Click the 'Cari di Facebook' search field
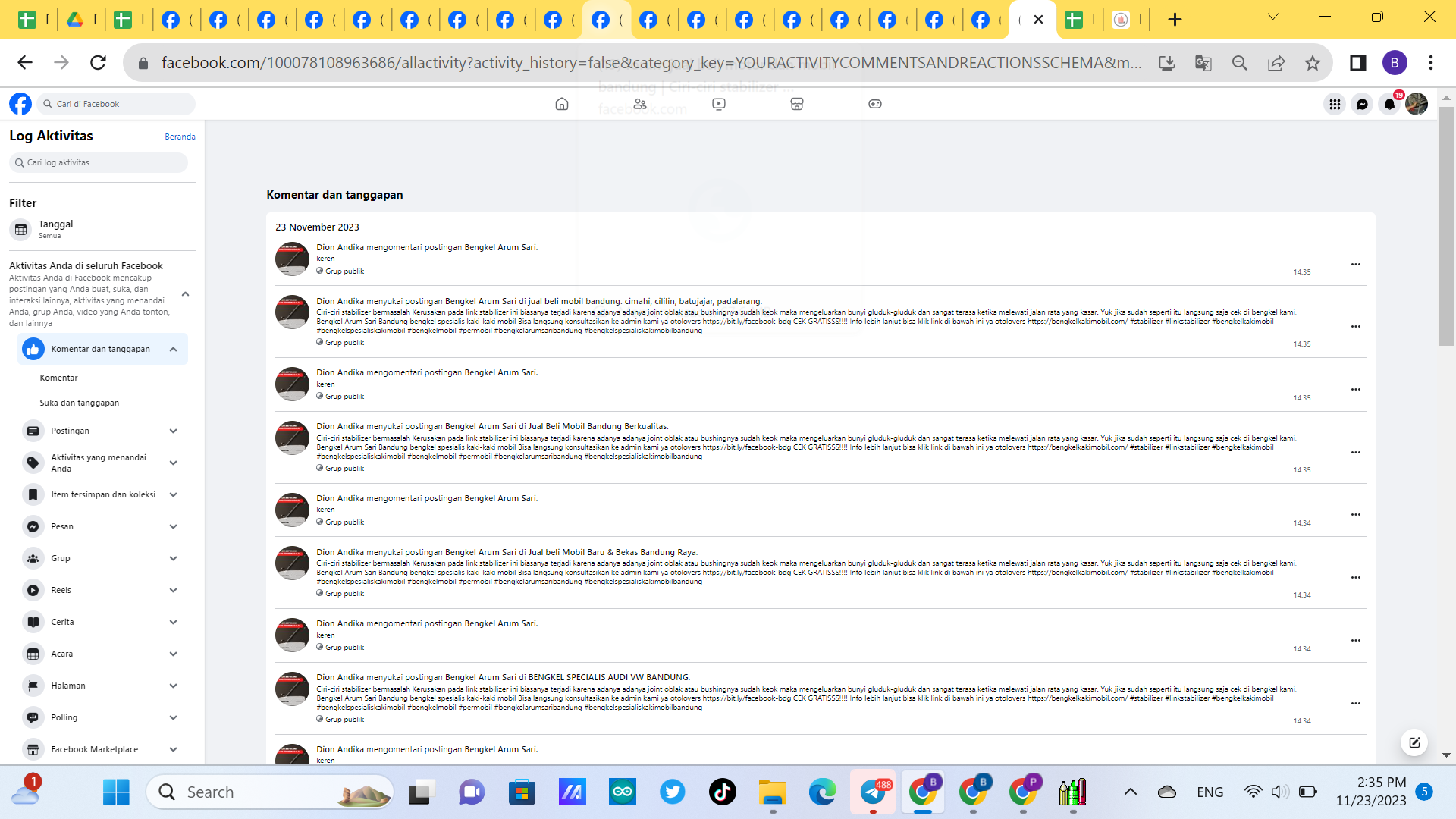 116,104
